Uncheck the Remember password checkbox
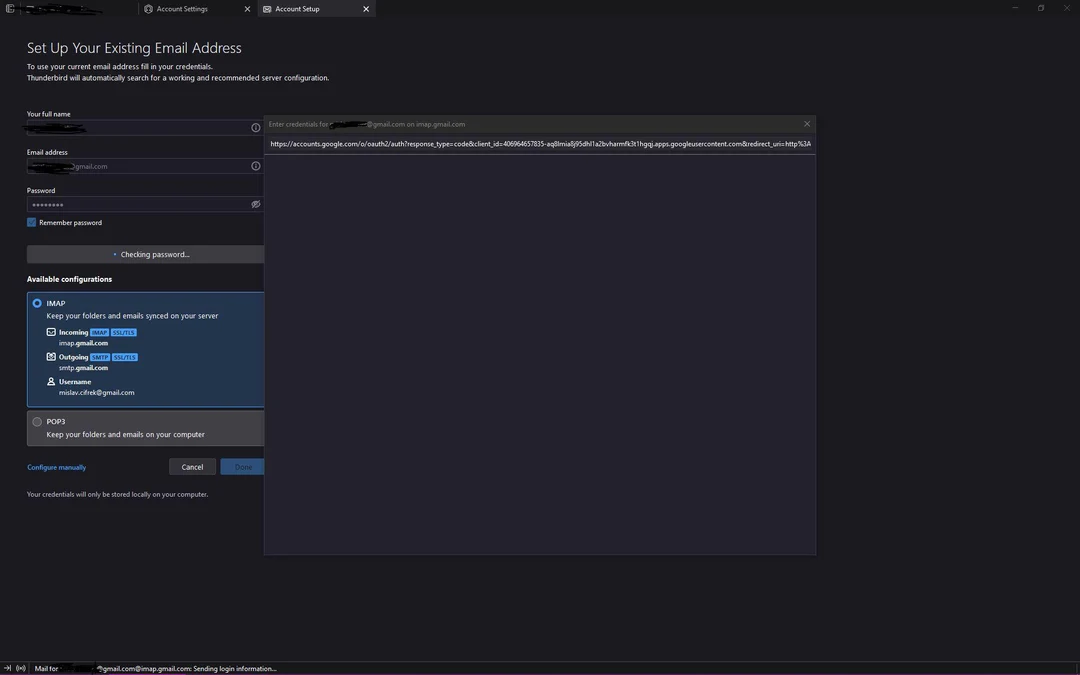The image size is (1080, 675). coord(31,222)
